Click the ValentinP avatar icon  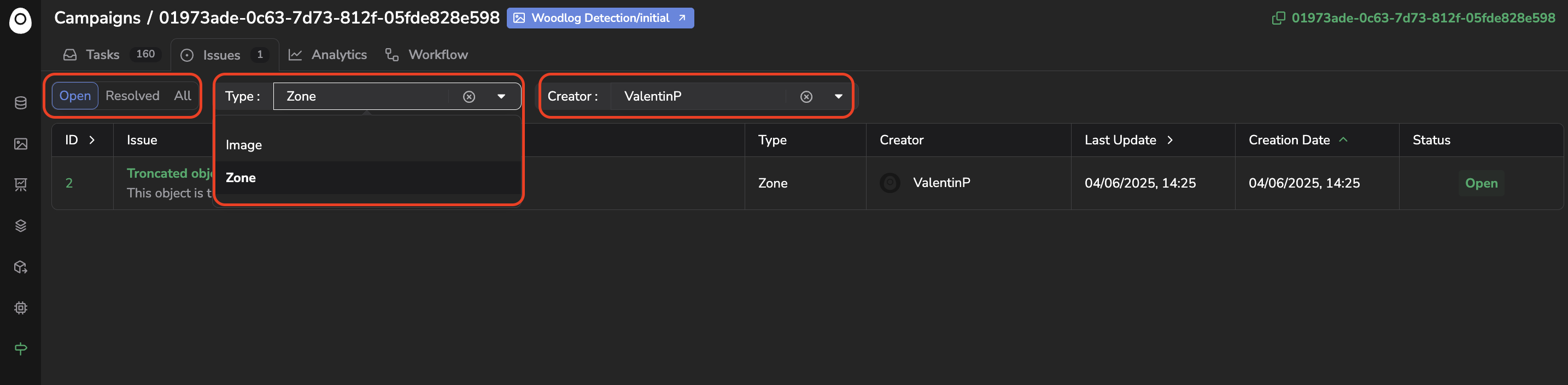point(890,183)
